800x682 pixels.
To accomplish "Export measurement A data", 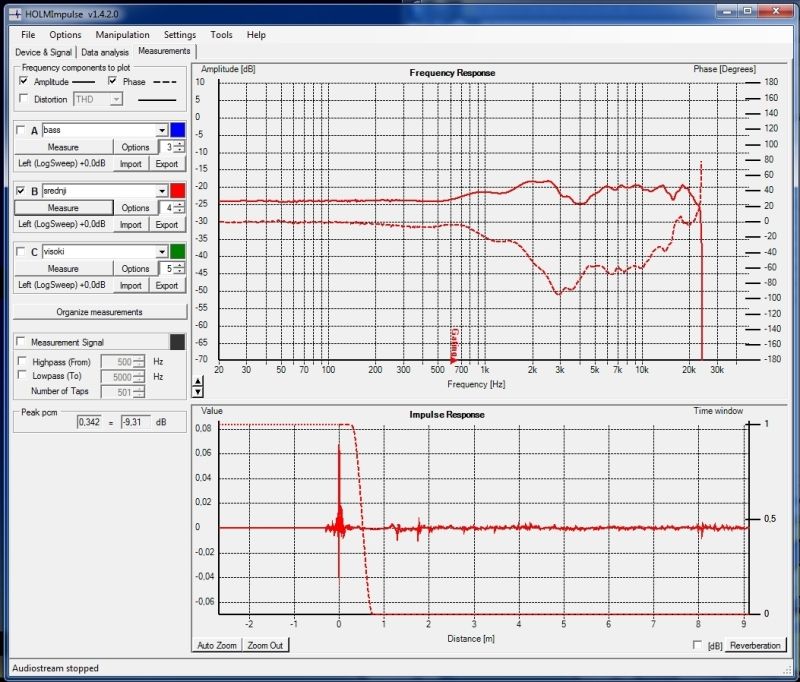I will (x=167, y=164).
